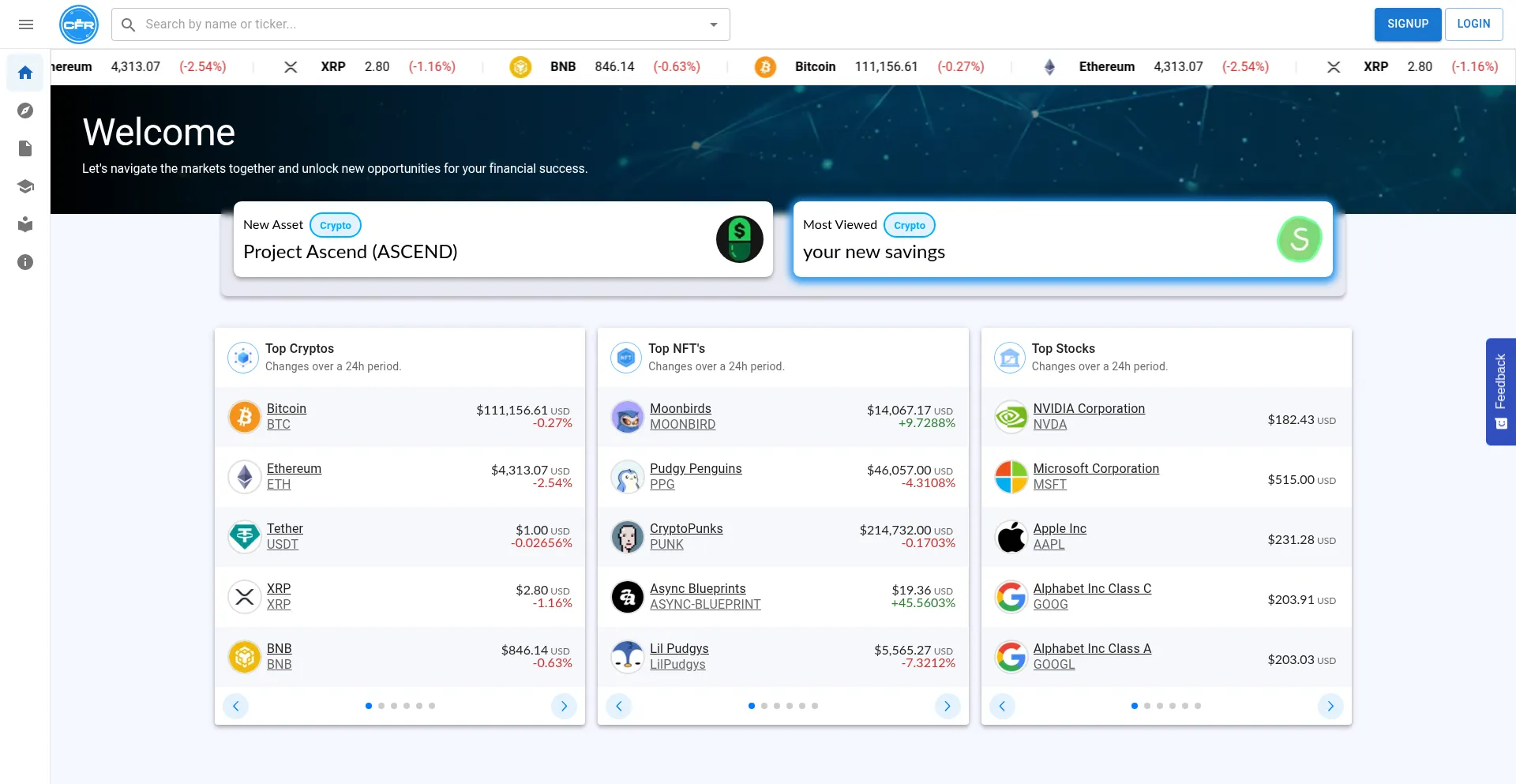Select last pagination dot in Top Cryptos
Viewport: 1516px width, 784px height.
432,706
